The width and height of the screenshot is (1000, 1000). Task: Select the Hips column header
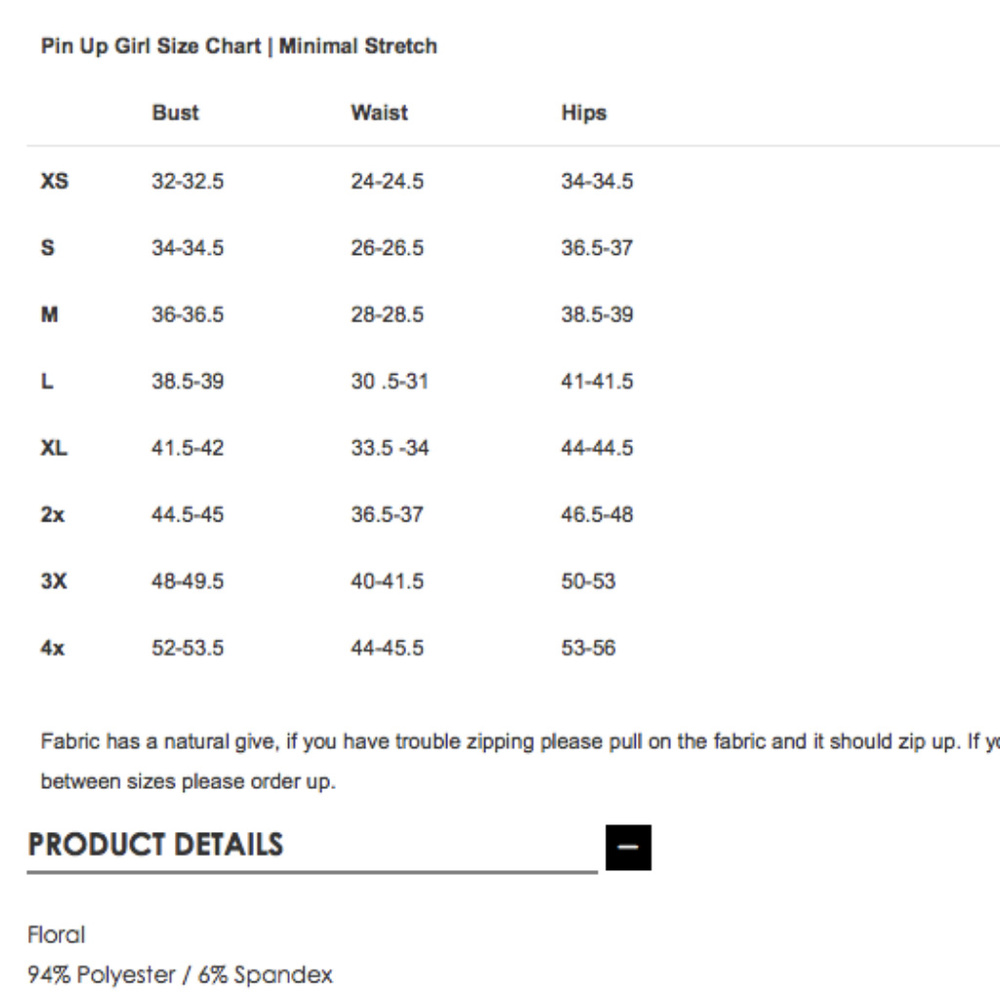click(584, 113)
